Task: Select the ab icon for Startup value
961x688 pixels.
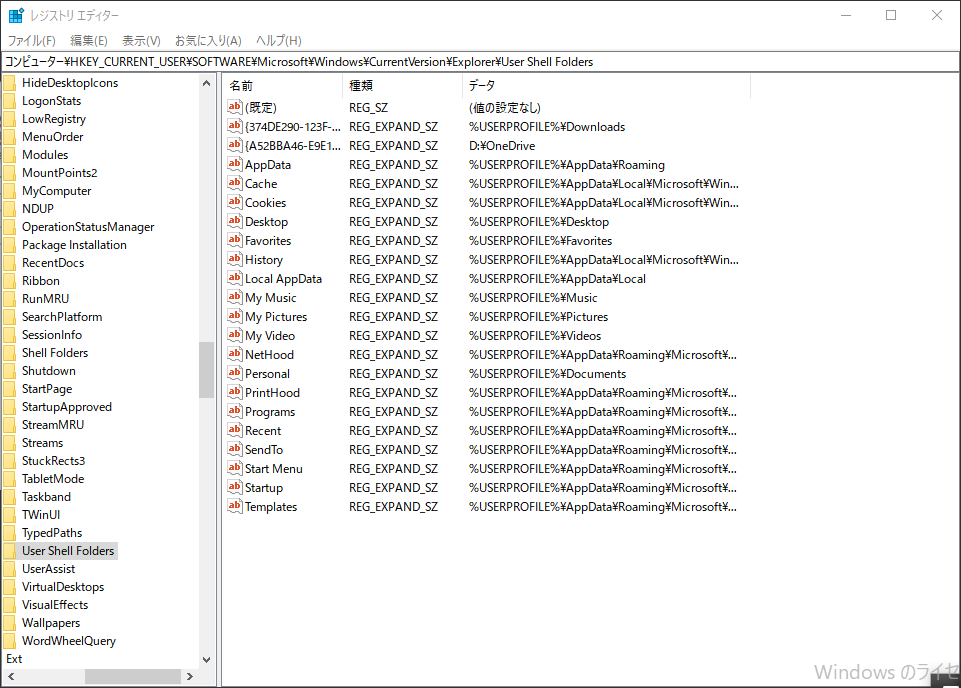Action: [x=235, y=487]
